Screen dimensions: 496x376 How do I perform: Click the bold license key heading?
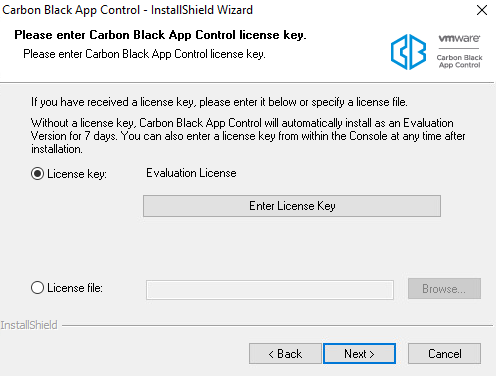click(x=160, y=35)
